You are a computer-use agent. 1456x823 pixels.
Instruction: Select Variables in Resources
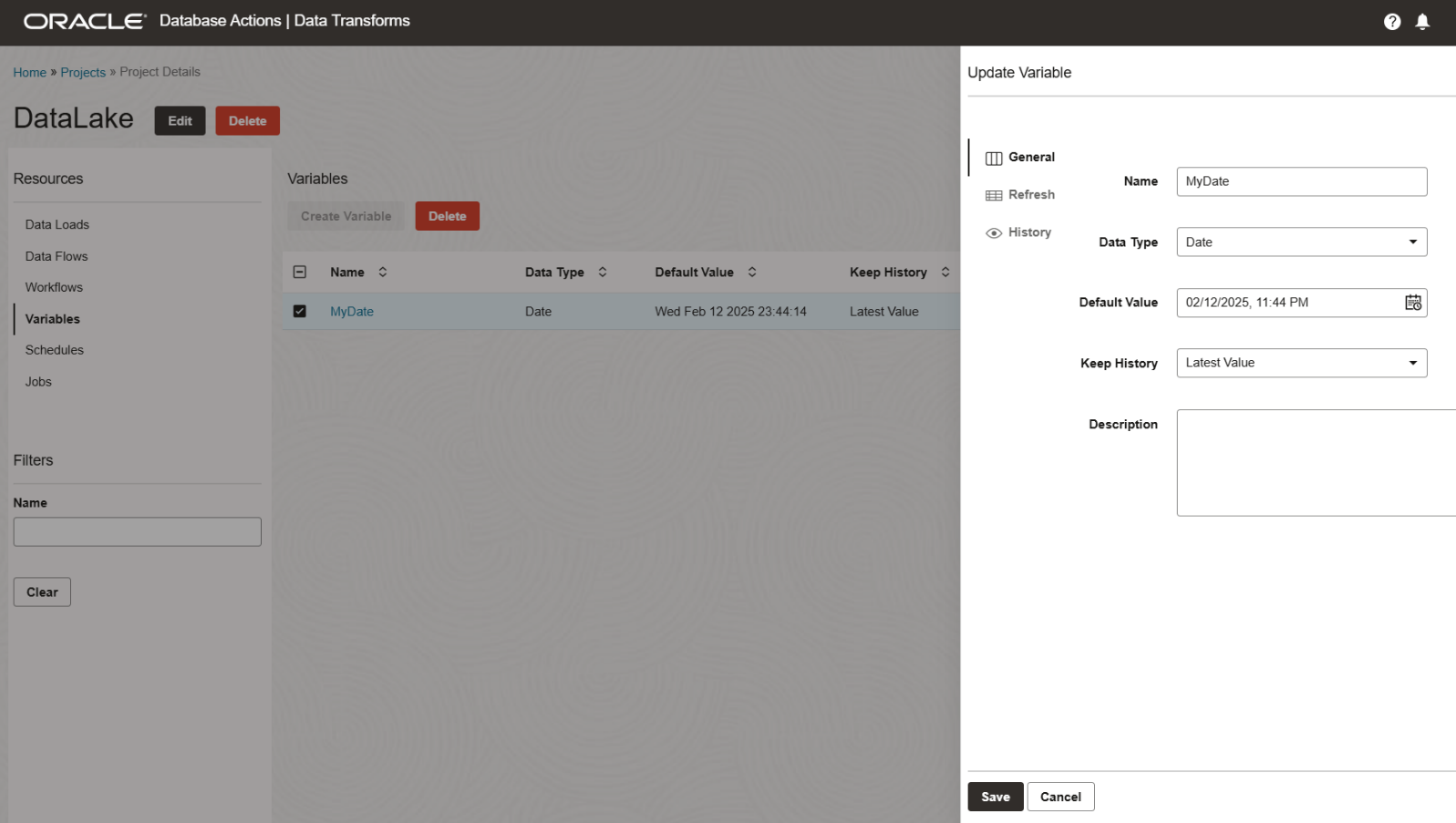(x=53, y=319)
